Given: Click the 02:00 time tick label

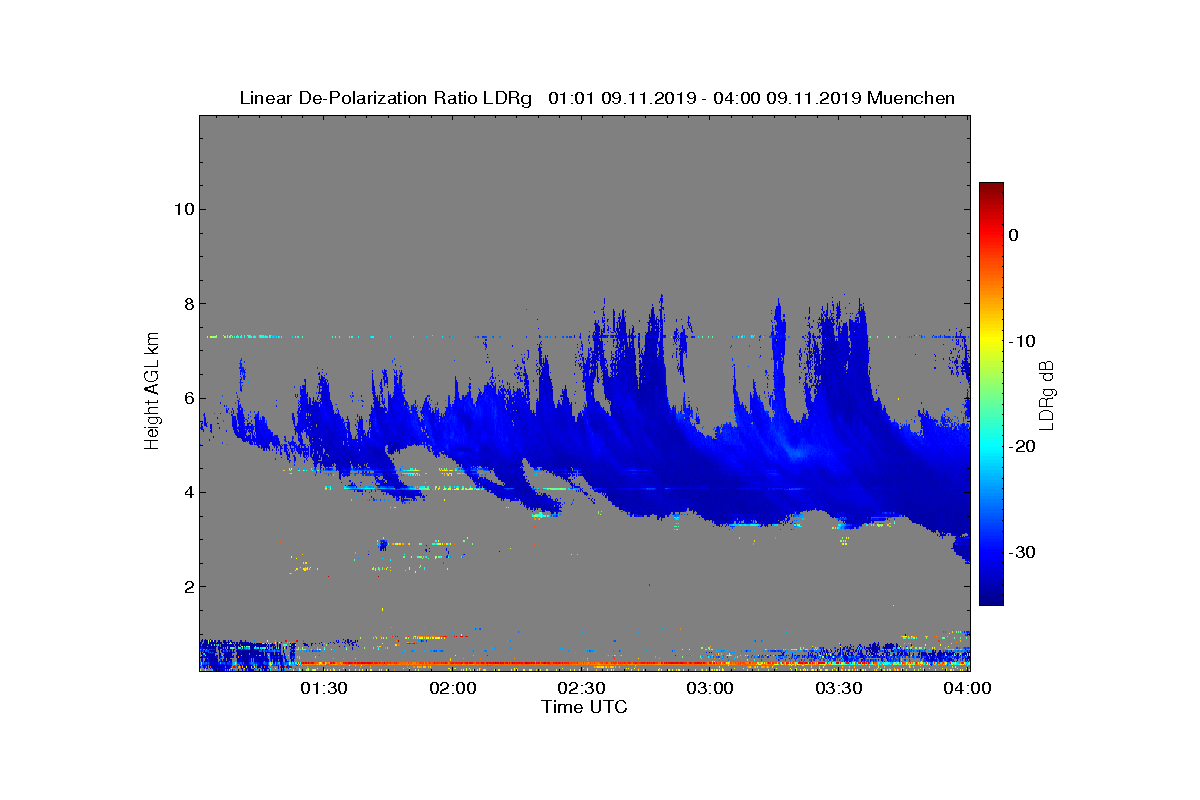Looking at the screenshot, I should pos(453,688).
